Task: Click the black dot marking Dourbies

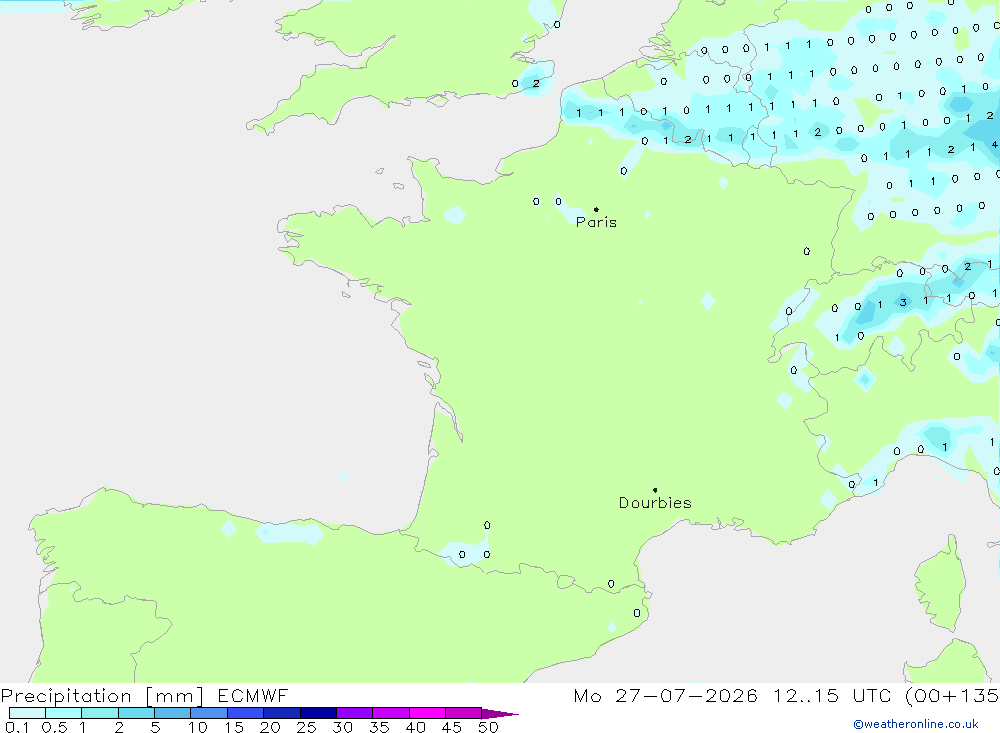Action: click(655, 490)
